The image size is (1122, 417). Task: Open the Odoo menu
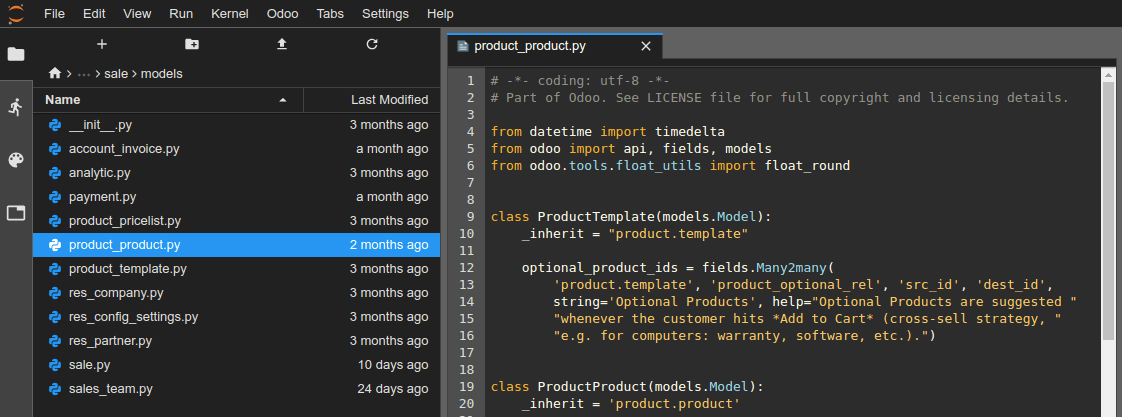282,14
